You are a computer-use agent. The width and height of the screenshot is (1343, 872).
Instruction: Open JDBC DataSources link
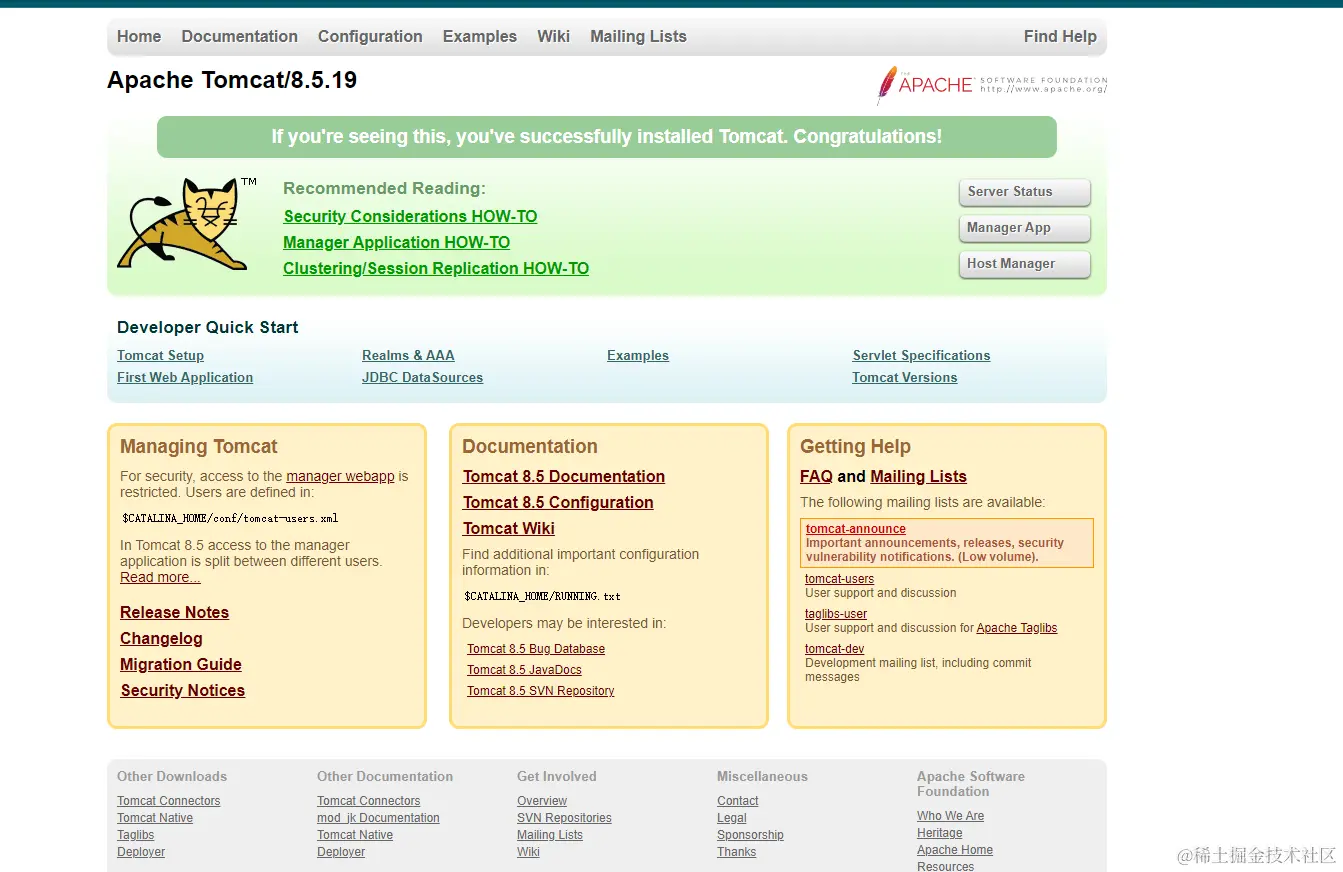(422, 377)
